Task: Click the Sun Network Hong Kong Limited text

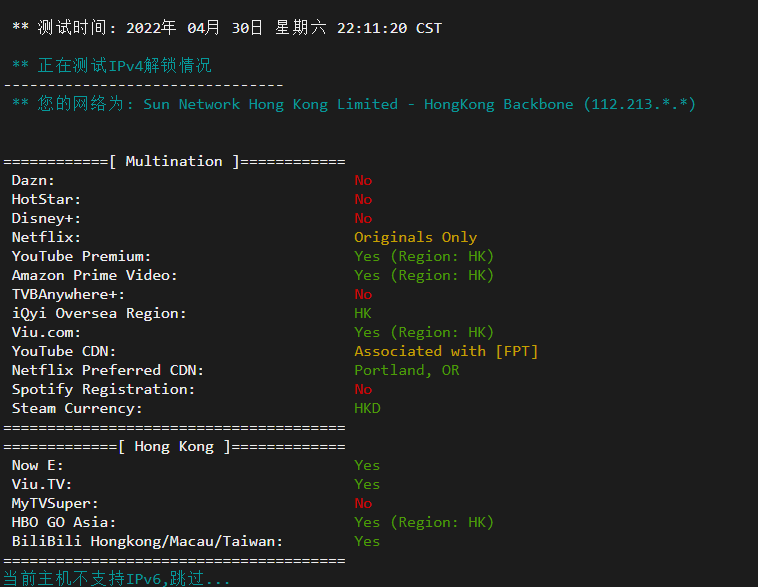Action: point(271,104)
